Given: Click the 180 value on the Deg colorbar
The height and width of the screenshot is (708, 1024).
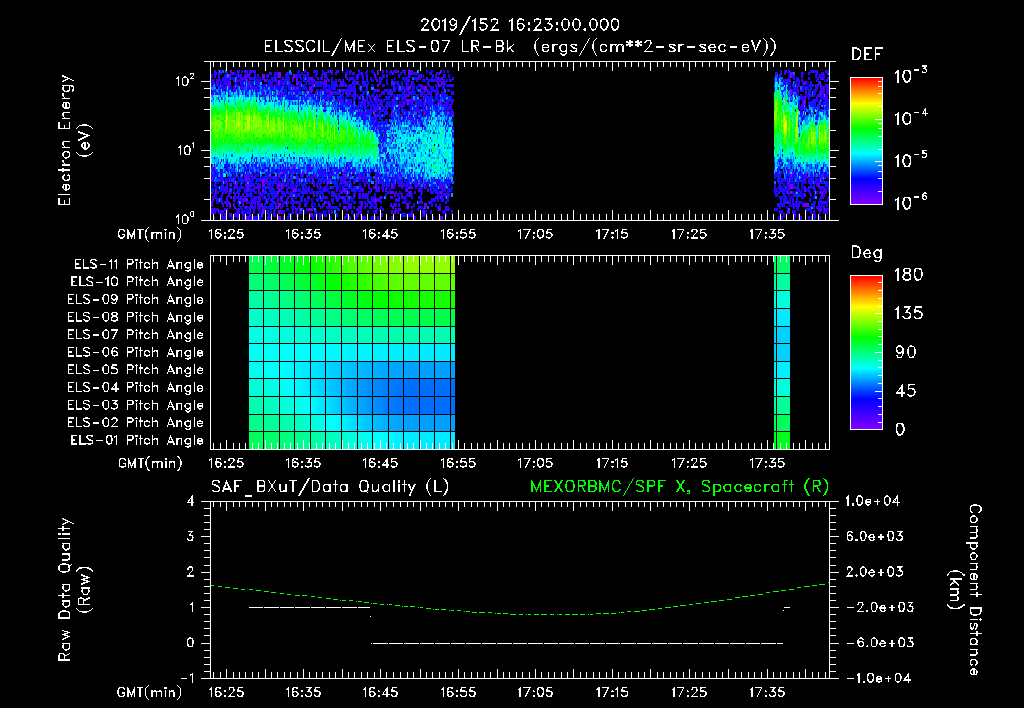Looking at the screenshot, I should pos(909,275).
